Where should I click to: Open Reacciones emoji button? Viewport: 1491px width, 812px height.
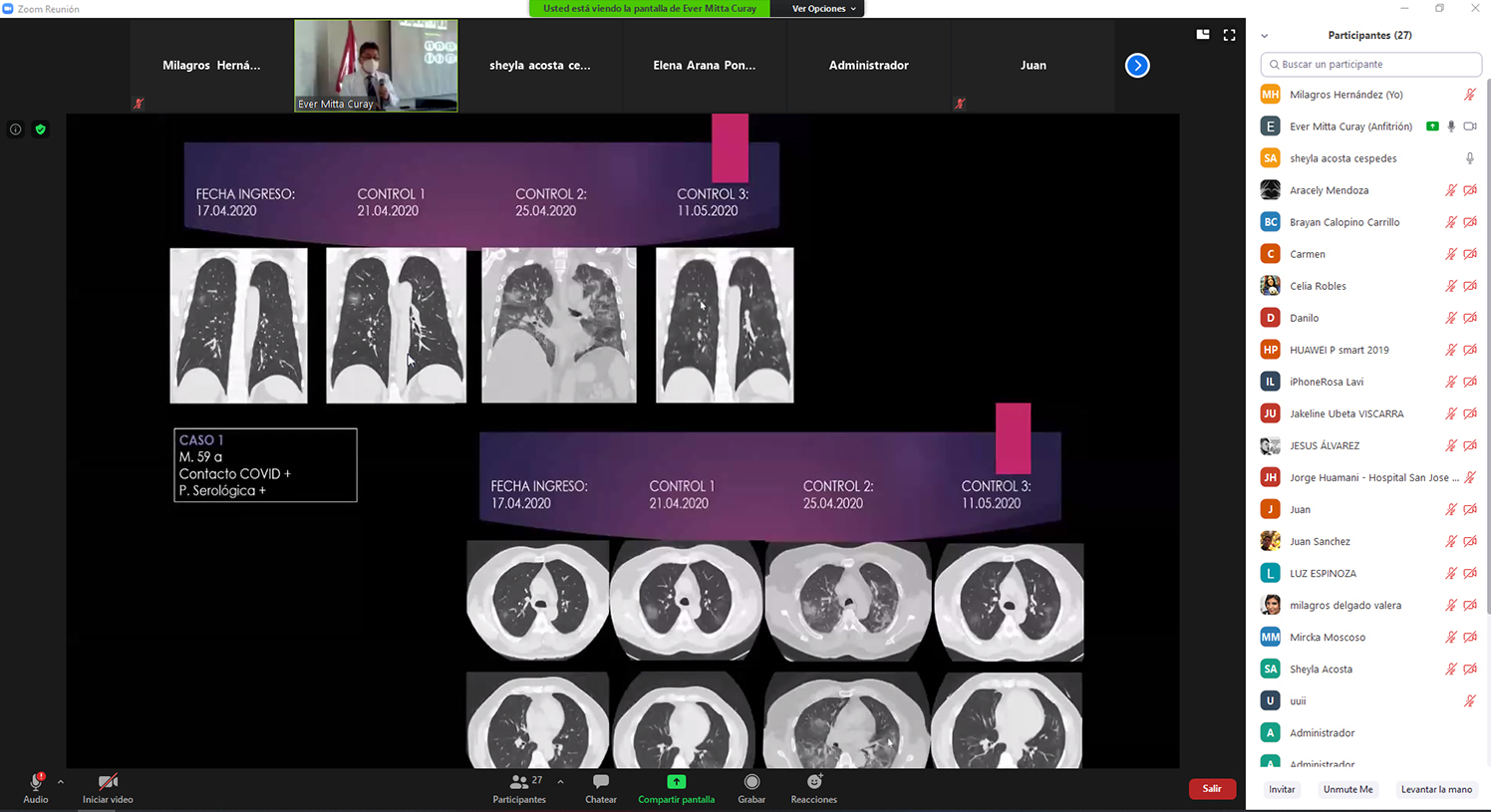click(x=814, y=787)
